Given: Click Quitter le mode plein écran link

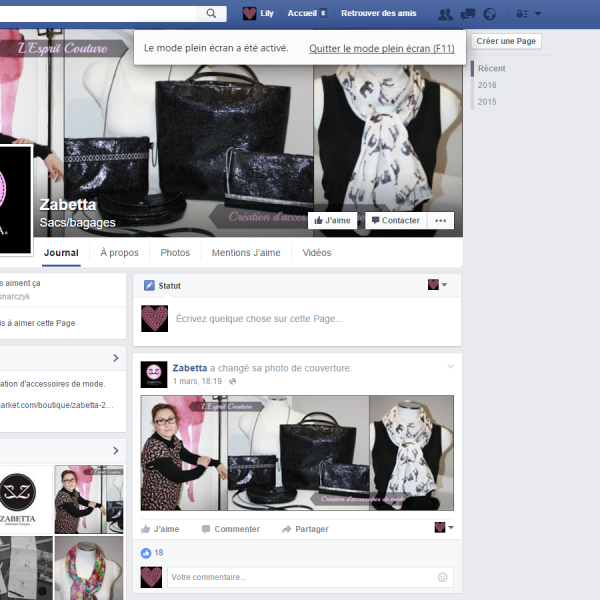Looking at the screenshot, I should [382, 48].
